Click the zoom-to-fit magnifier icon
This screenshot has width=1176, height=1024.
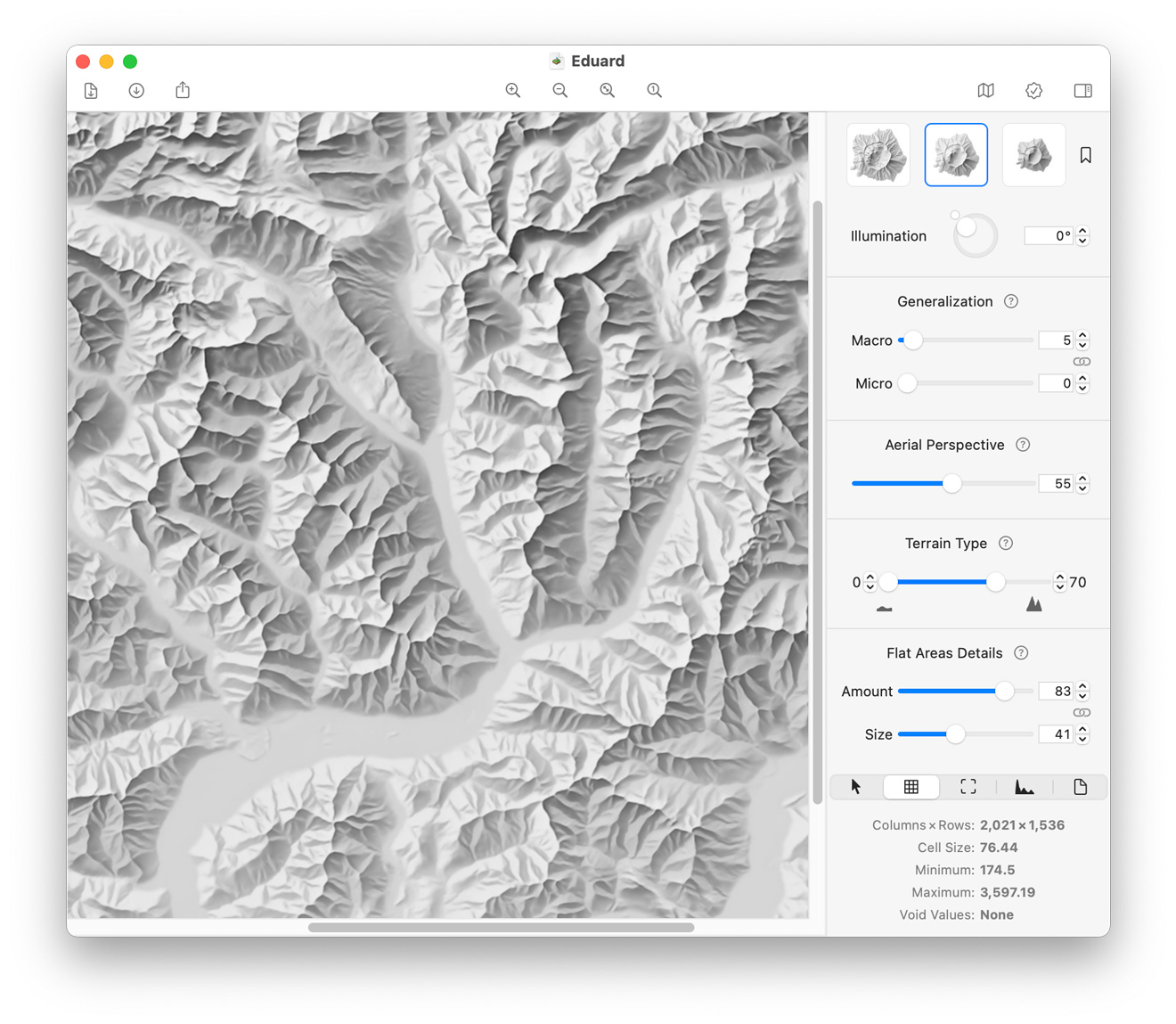pos(608,90)
